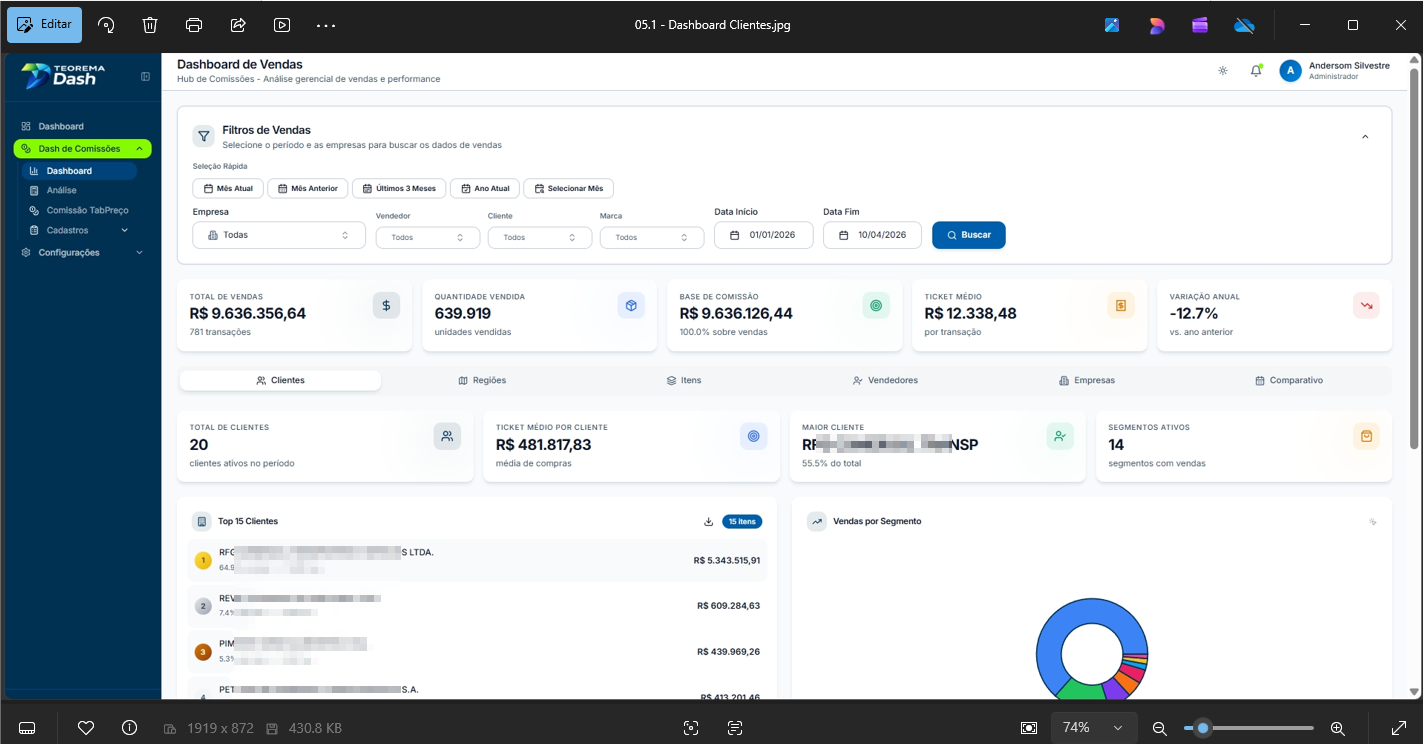Open Comissão TabPreço in the sidebar
The height and width of the screenshot is (744, 1423).
[x=87, y=210]
